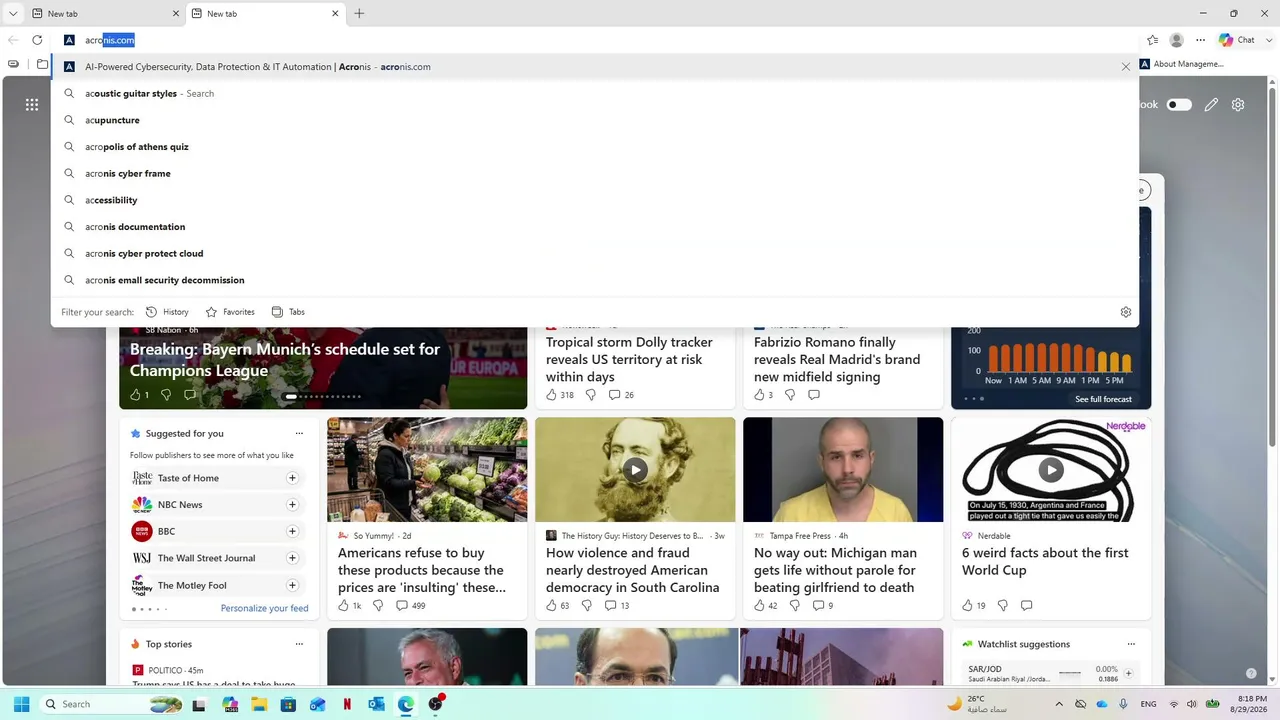The height and width of the screenshot is (720, 1280).
Task: Open File Explorer from the taskbar
Action: [259, 704]
